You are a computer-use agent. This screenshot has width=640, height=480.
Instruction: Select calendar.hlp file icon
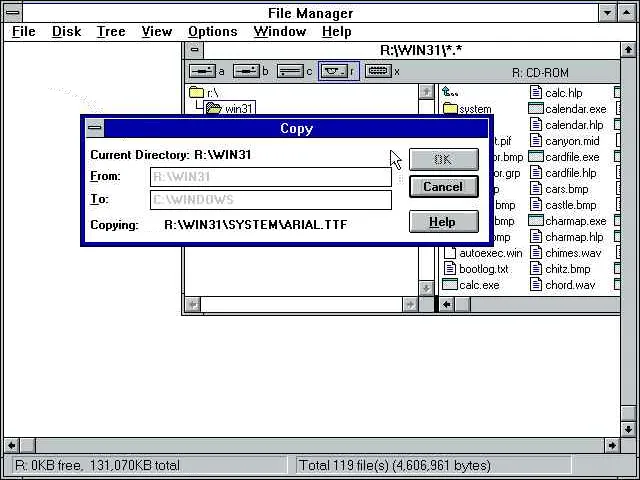(x=536, y=124)
